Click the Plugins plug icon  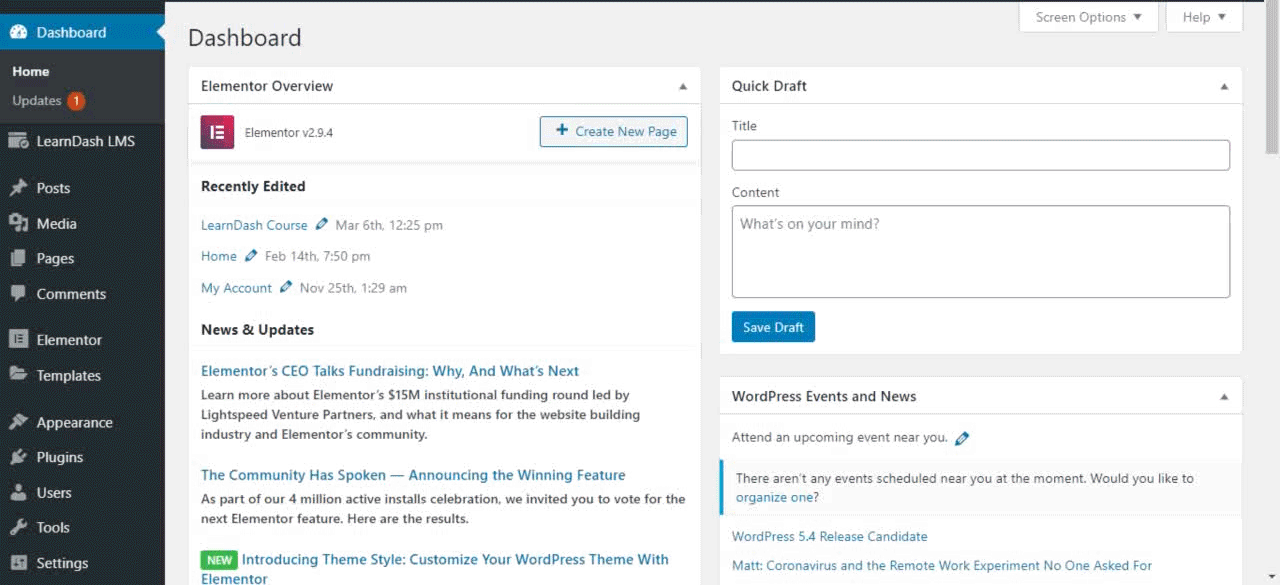(x=18, y=457)
